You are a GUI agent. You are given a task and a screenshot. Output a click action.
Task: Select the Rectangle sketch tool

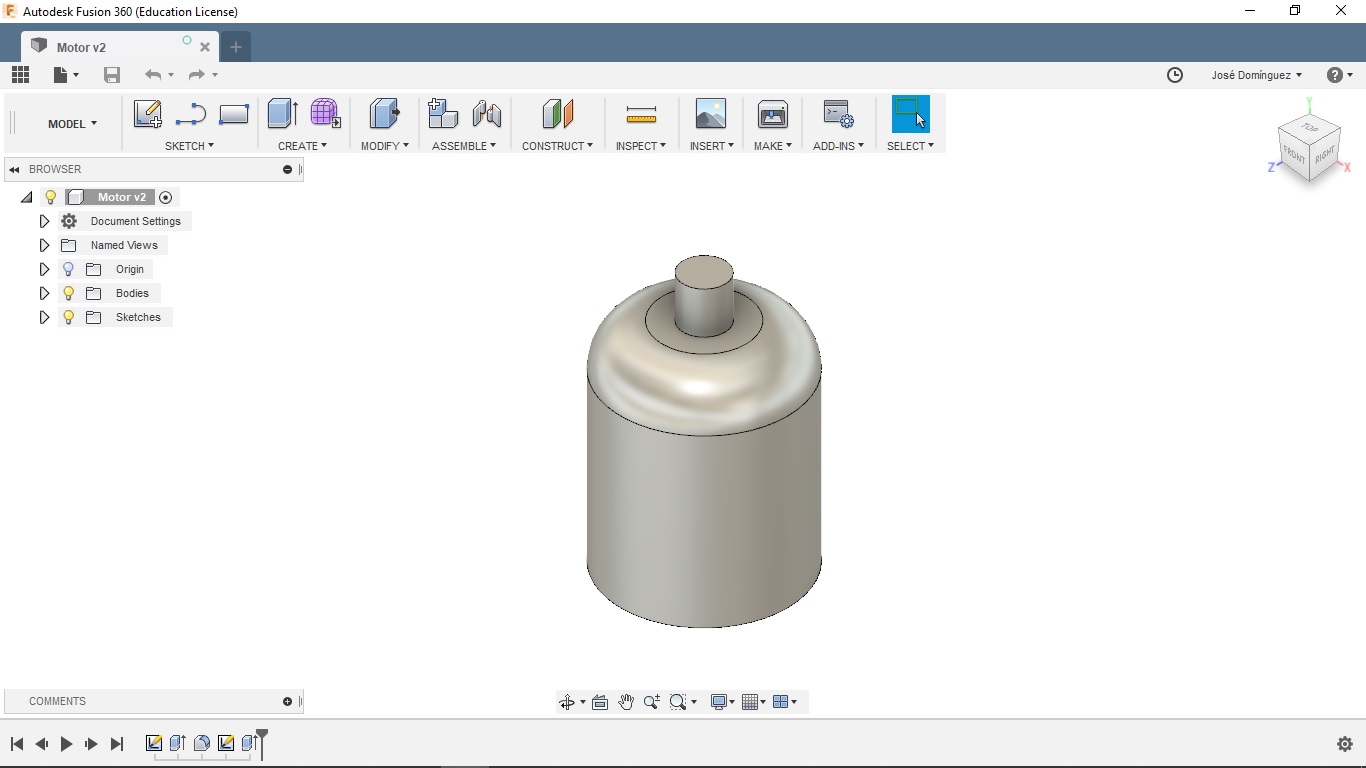(x=233, y=114)
